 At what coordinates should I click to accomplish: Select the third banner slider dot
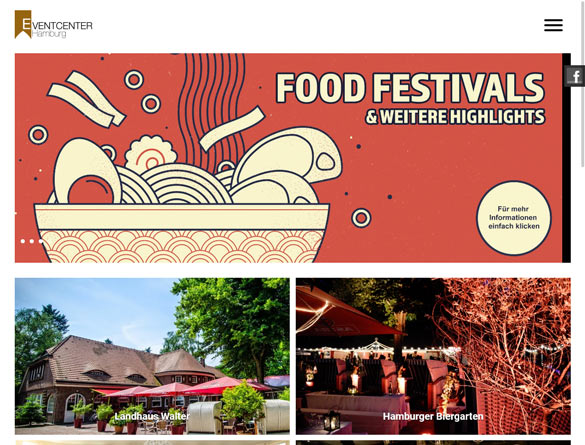[x=41, y=241]
